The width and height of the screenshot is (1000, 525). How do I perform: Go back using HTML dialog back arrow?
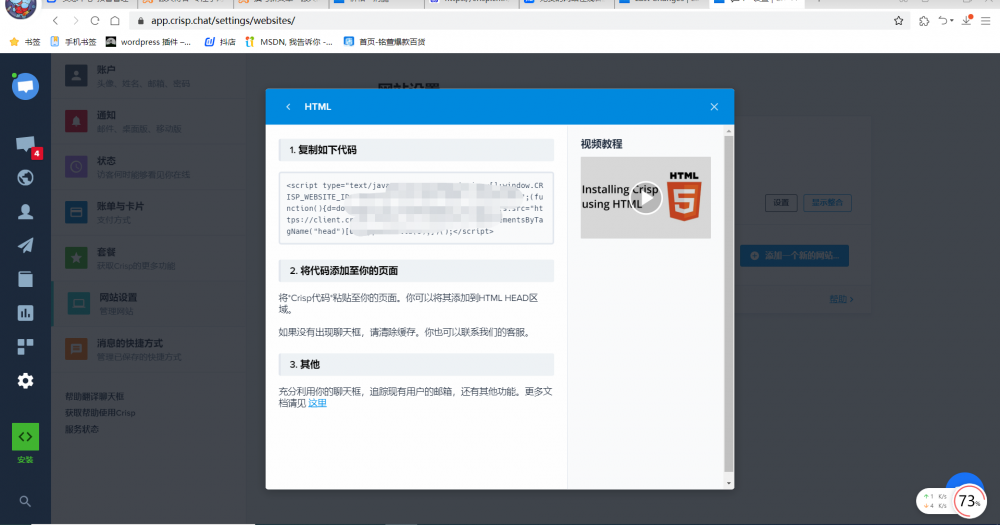[x=288, y=107]
